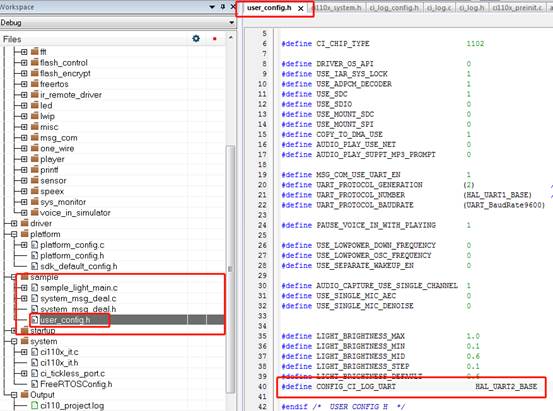The image size is (553, 411).
Task: Open the Debug configuration dropdown
Action: point(231,23)
